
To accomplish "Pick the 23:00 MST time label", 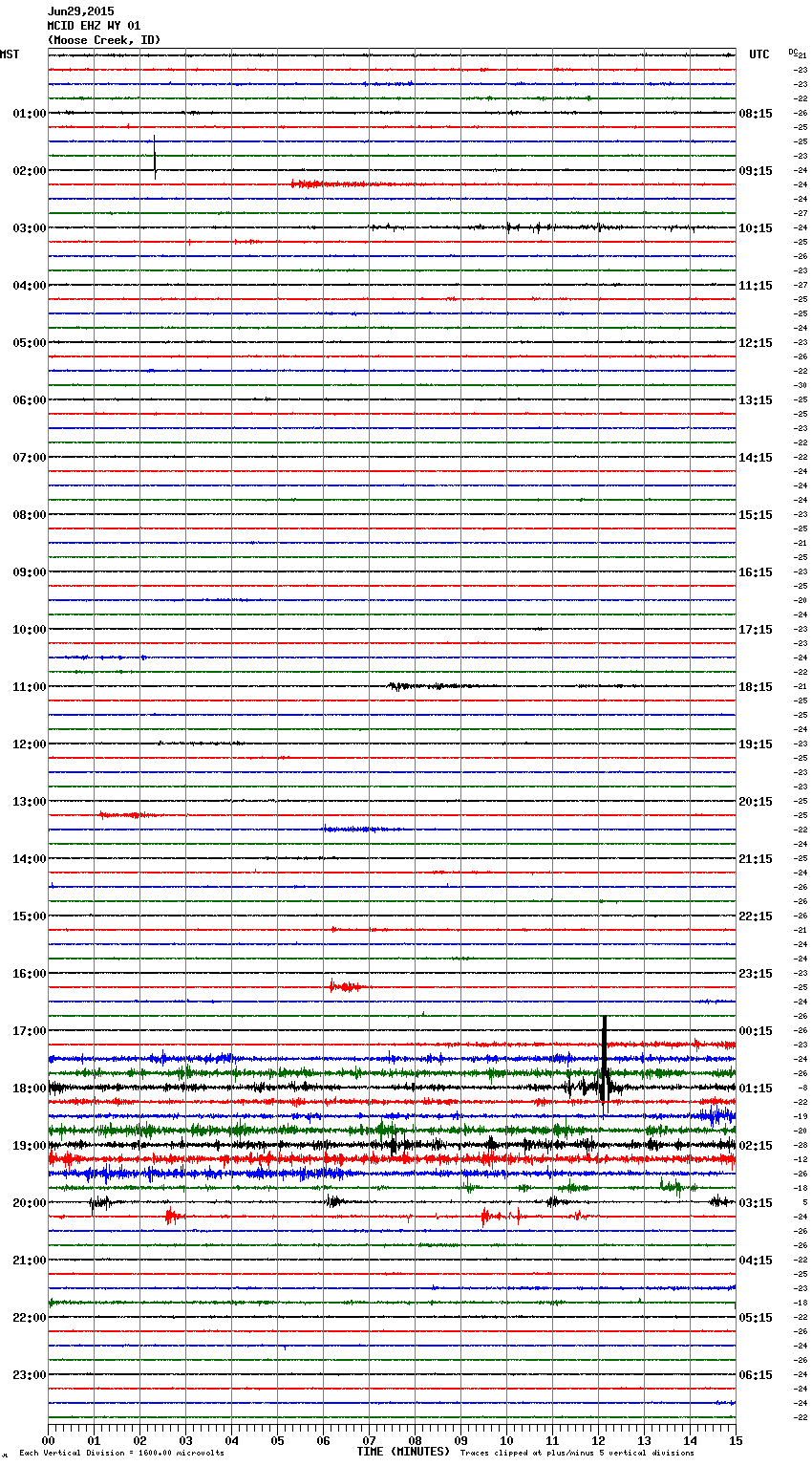I will 29,1375.
